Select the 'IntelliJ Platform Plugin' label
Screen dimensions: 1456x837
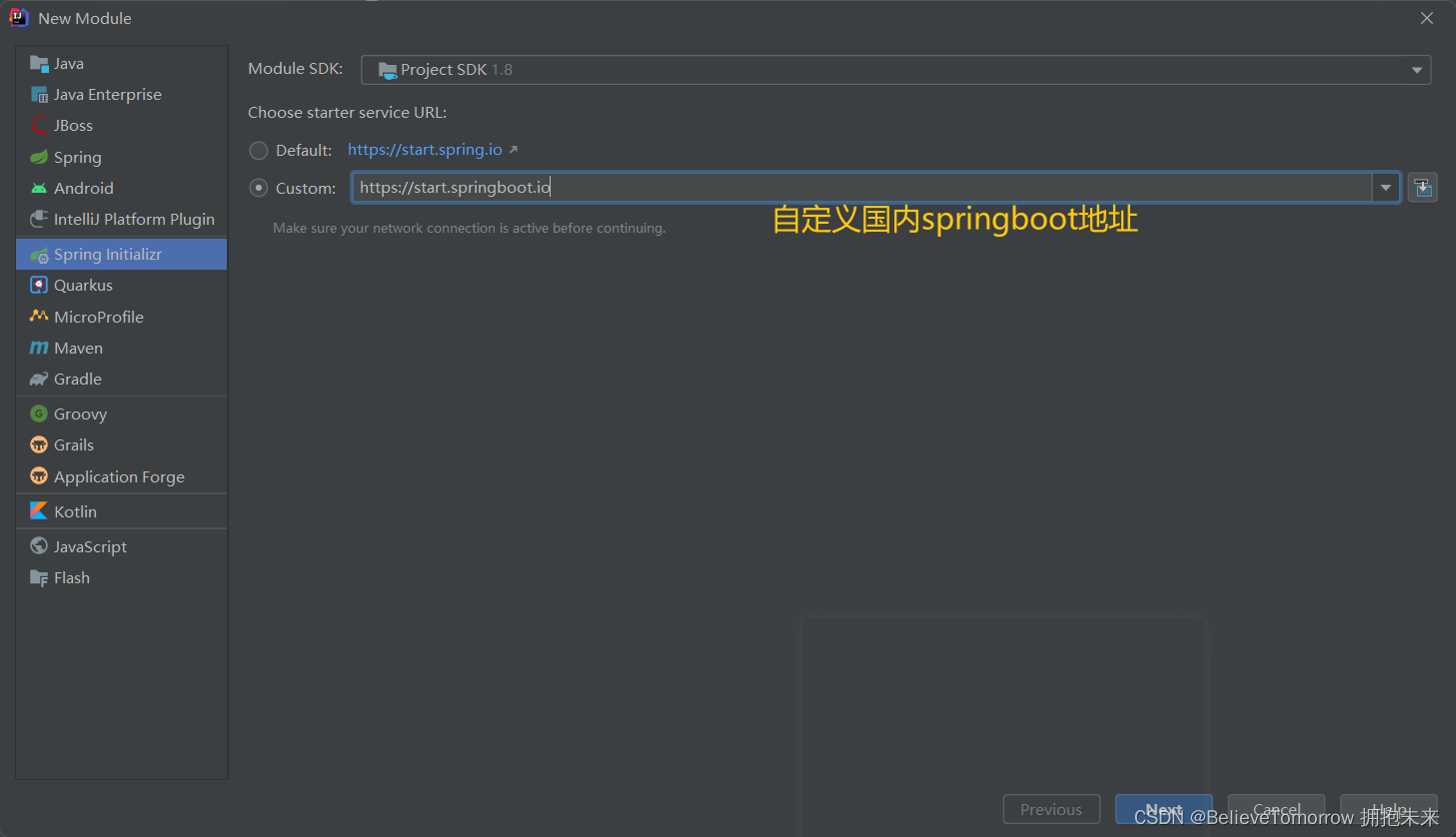tap(134, 220)
